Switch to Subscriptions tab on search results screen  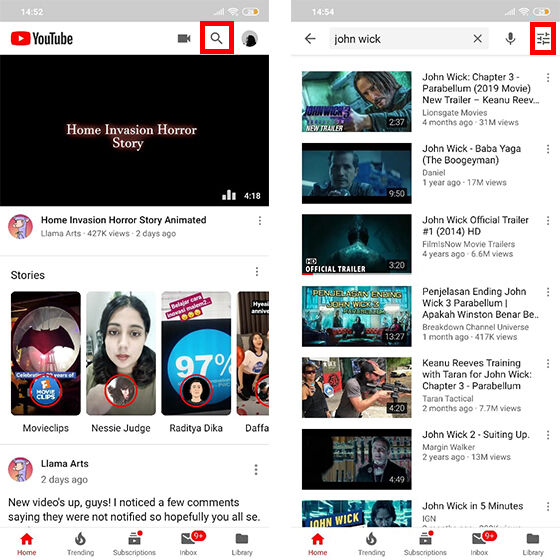425,544
